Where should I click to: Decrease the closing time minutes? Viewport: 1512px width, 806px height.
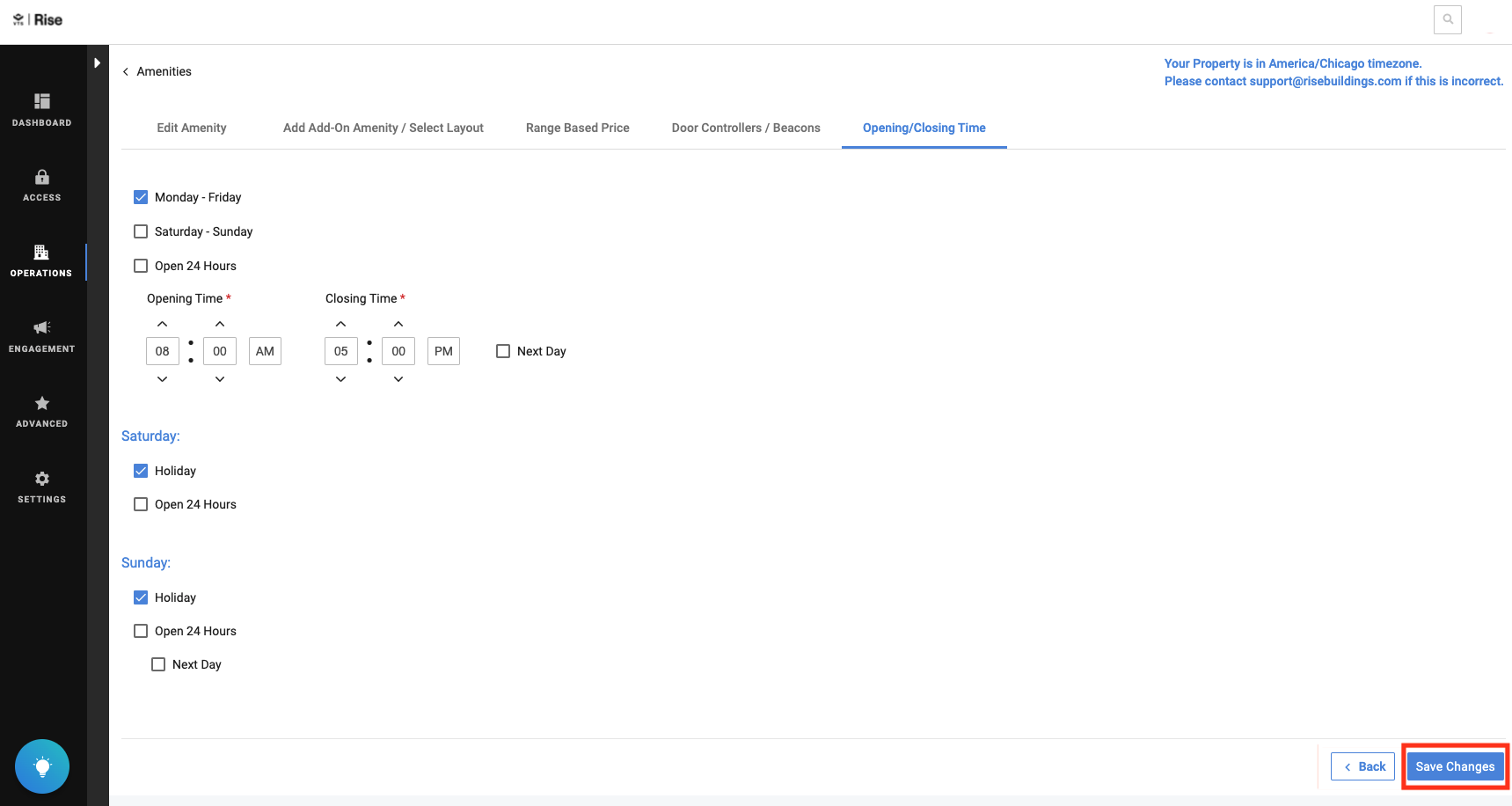click(398, 379)
